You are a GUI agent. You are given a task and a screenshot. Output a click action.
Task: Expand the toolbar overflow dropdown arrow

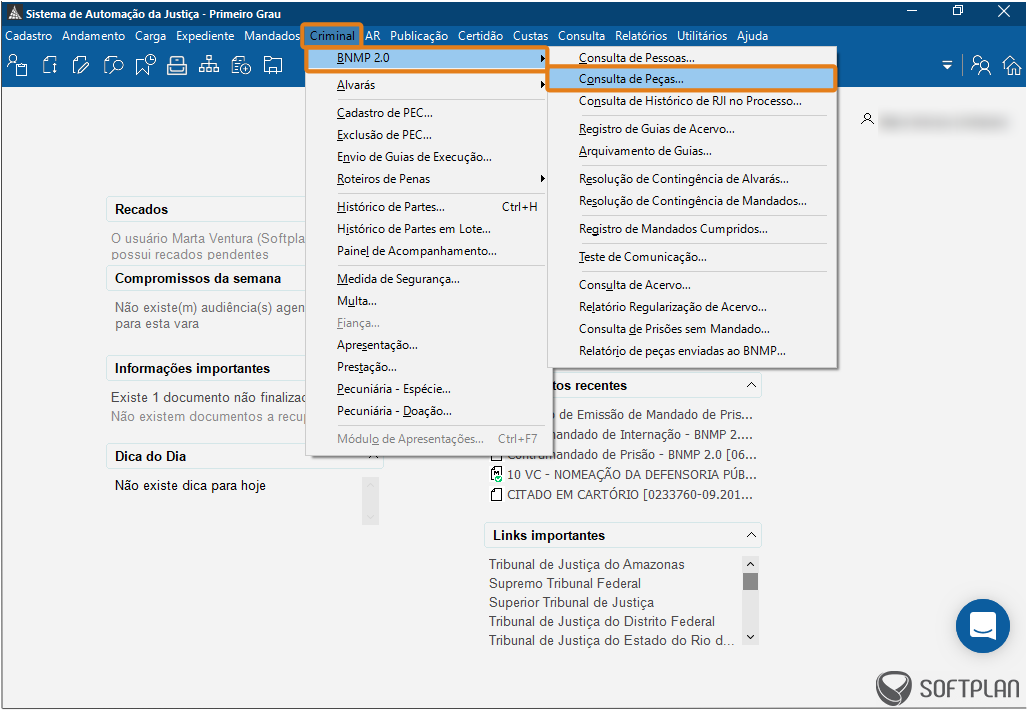(x=947, y=66)
